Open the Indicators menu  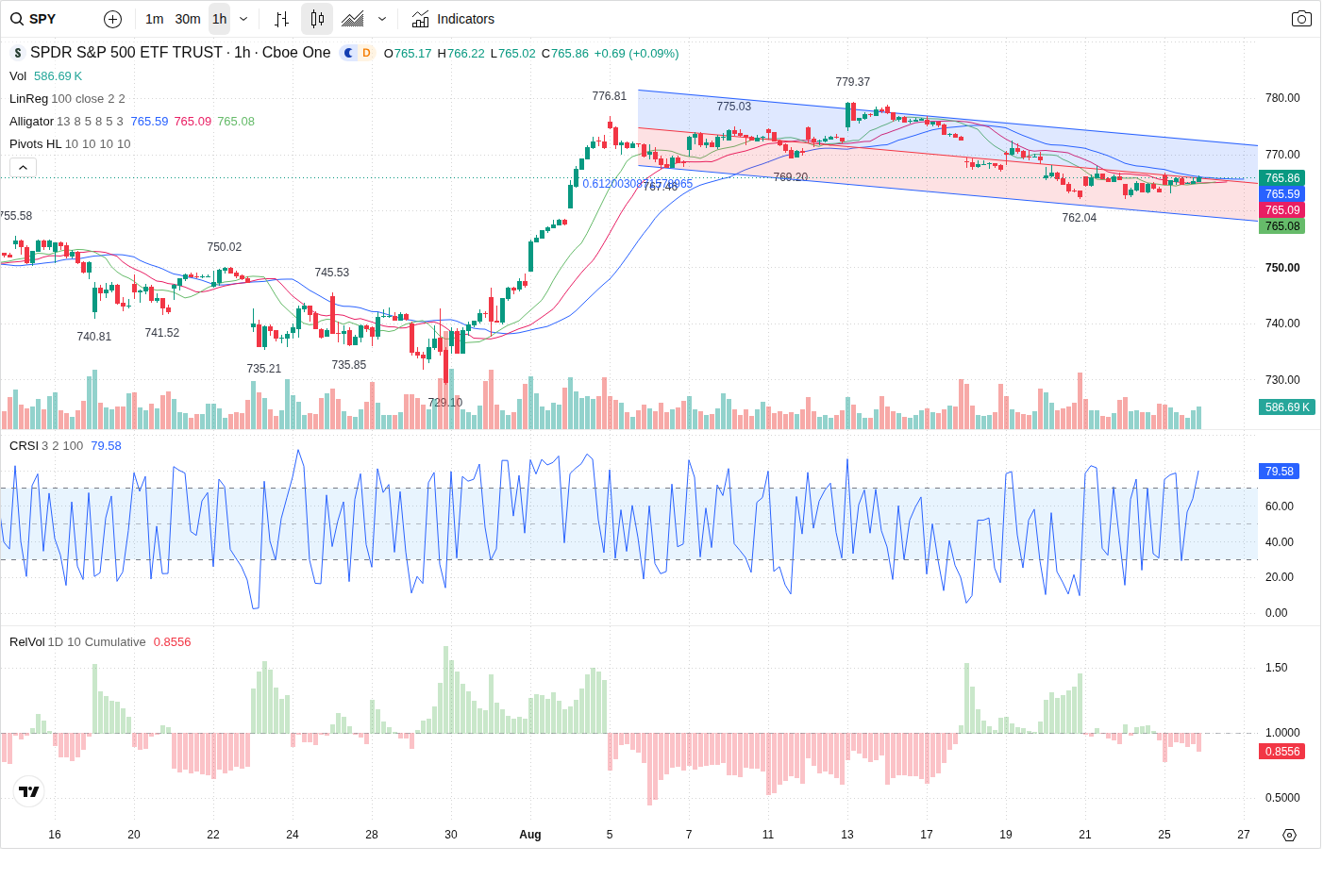[453, 19]
